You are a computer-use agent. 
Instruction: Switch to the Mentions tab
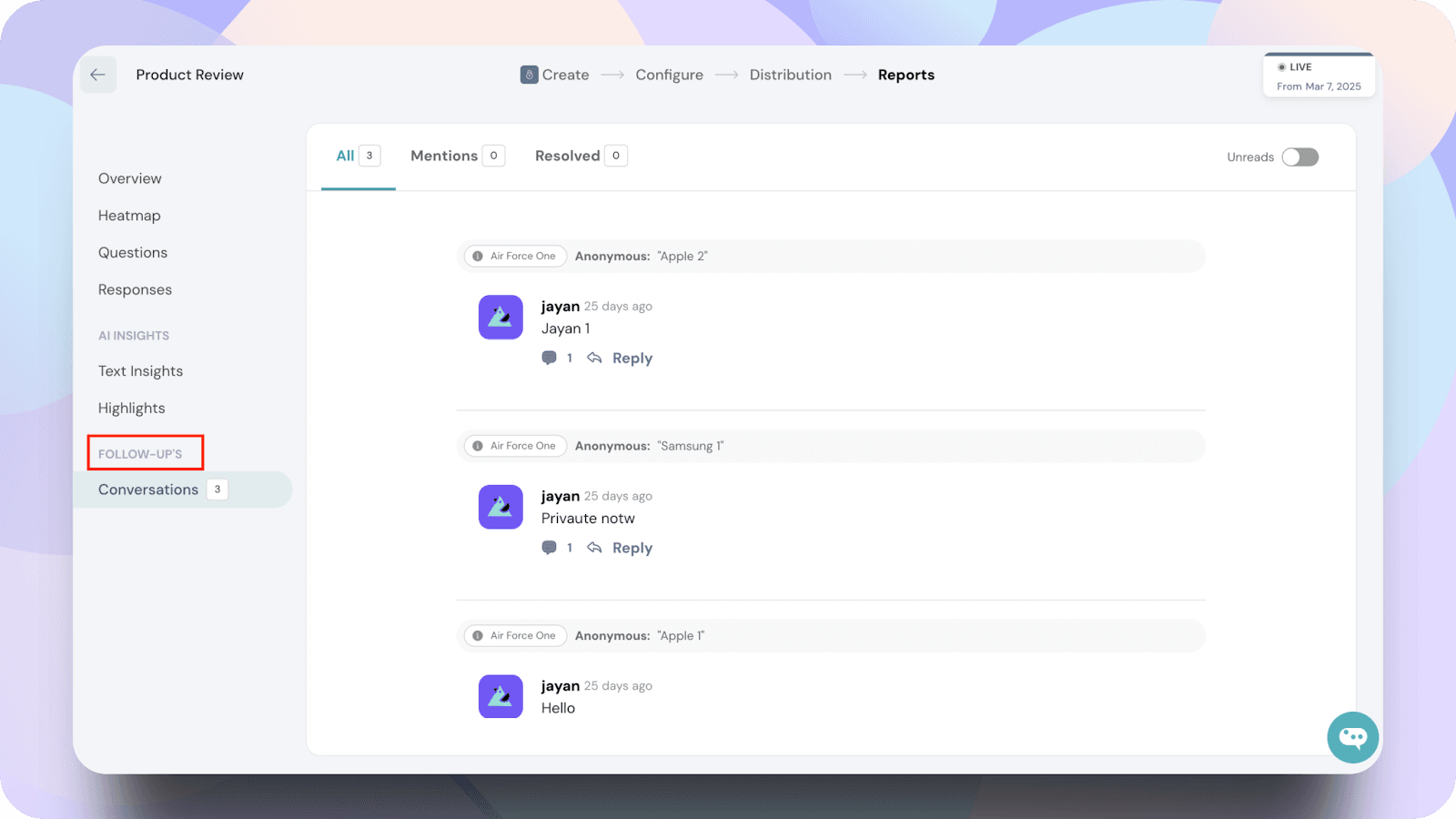(444, 156)
